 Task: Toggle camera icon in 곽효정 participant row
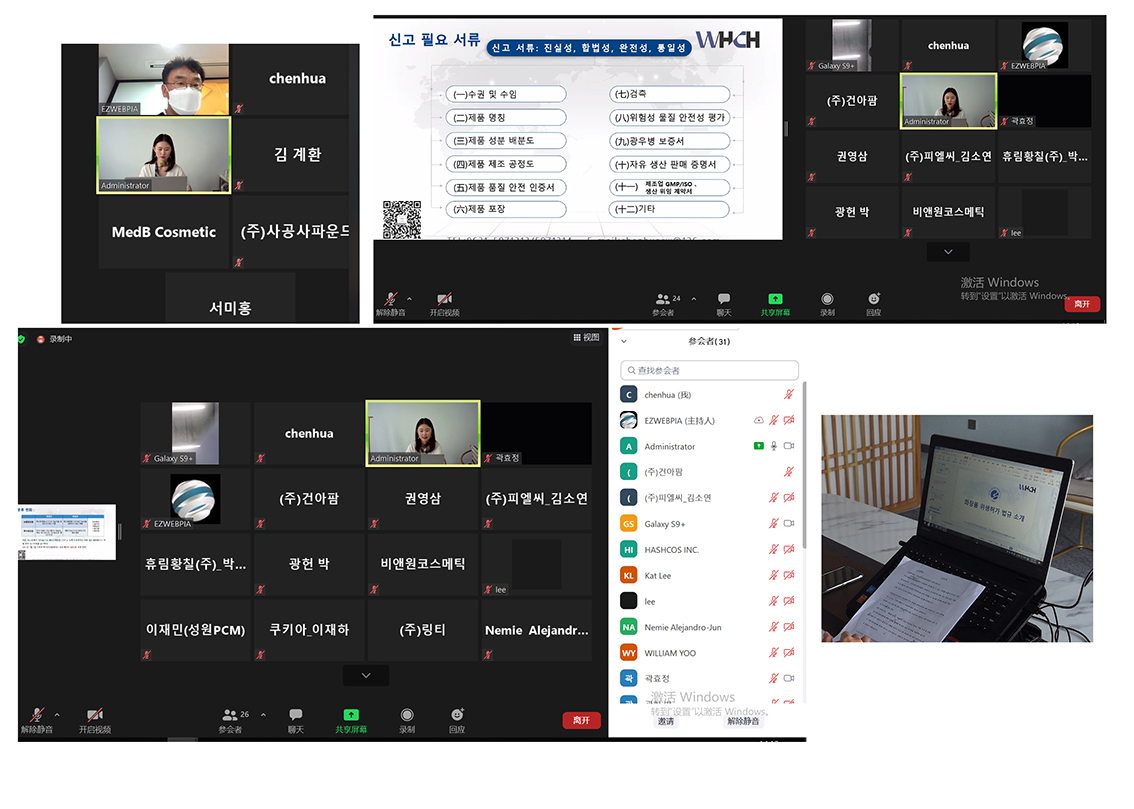click(x=789, y=678)
